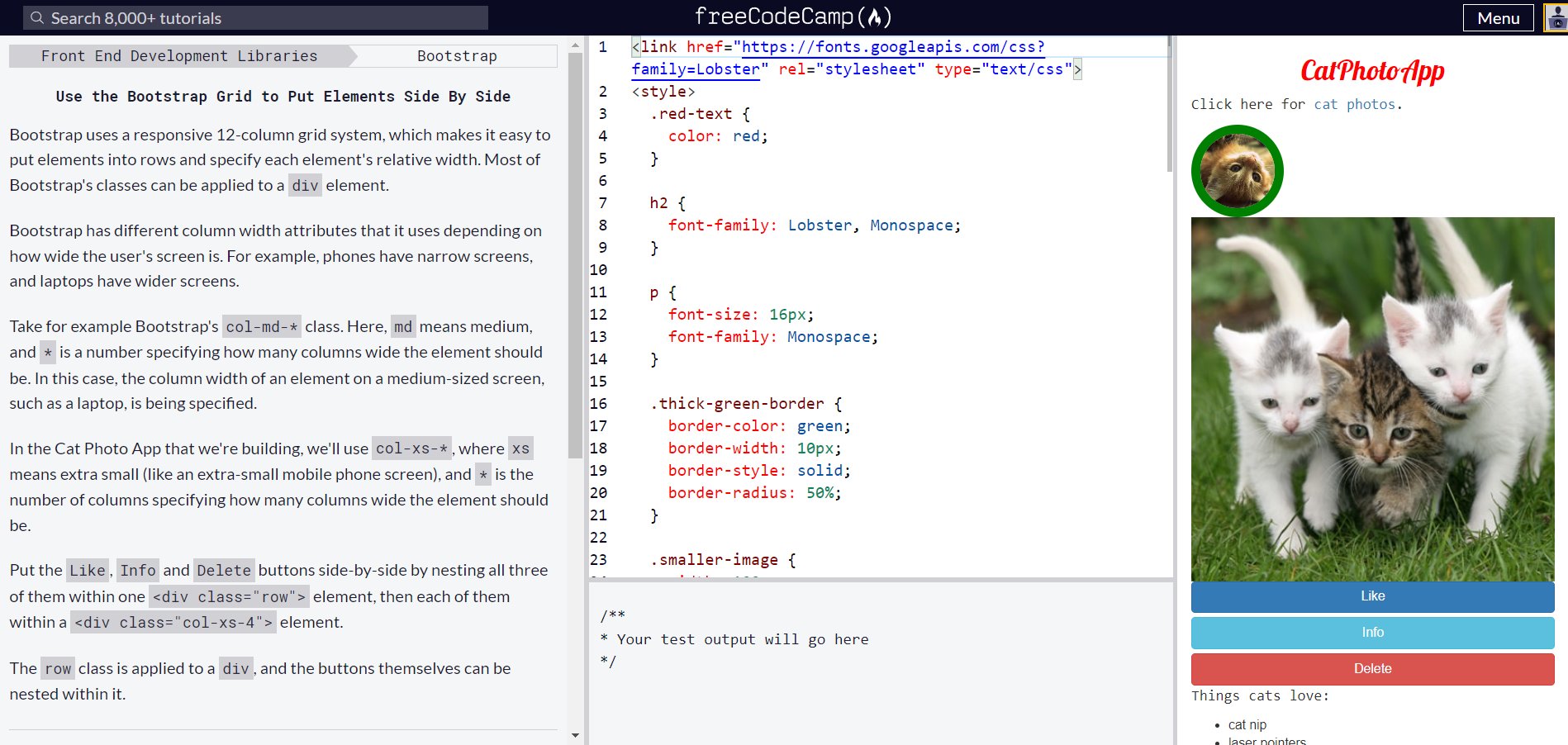Click 'font-family: Monospace;' on line 13

pos(773,337)
